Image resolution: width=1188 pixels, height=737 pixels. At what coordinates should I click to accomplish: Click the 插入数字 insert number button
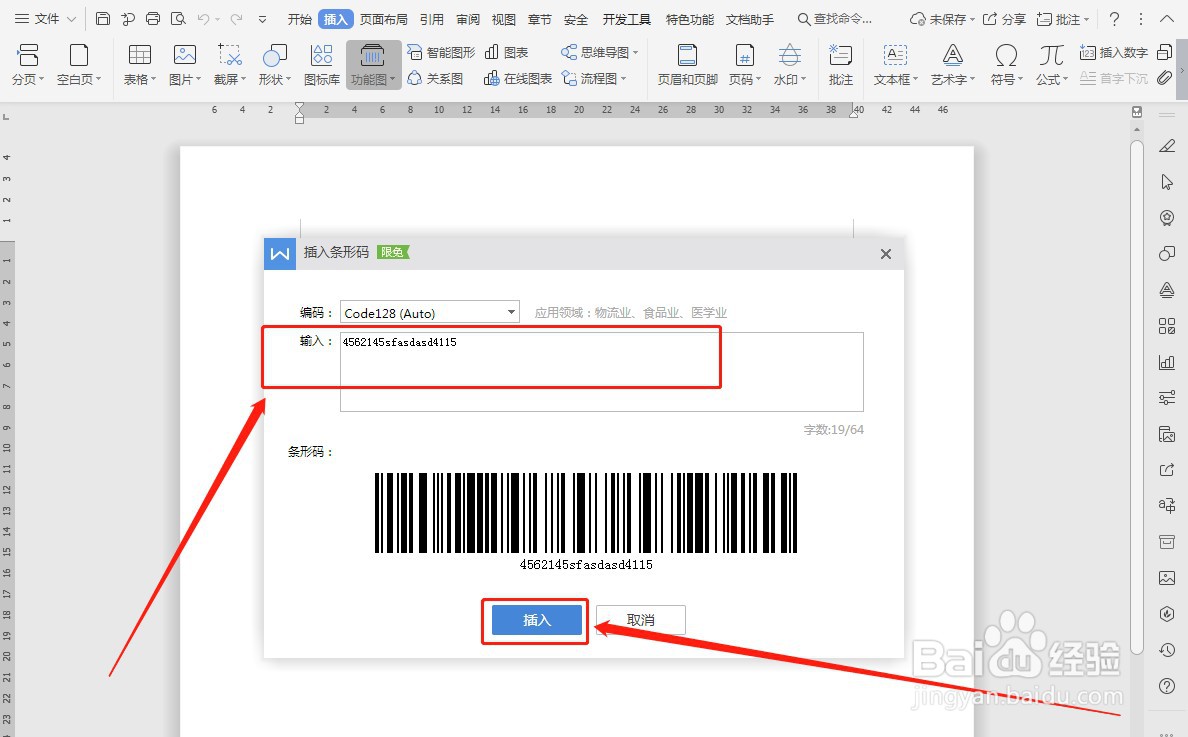tap(1114, 52)
